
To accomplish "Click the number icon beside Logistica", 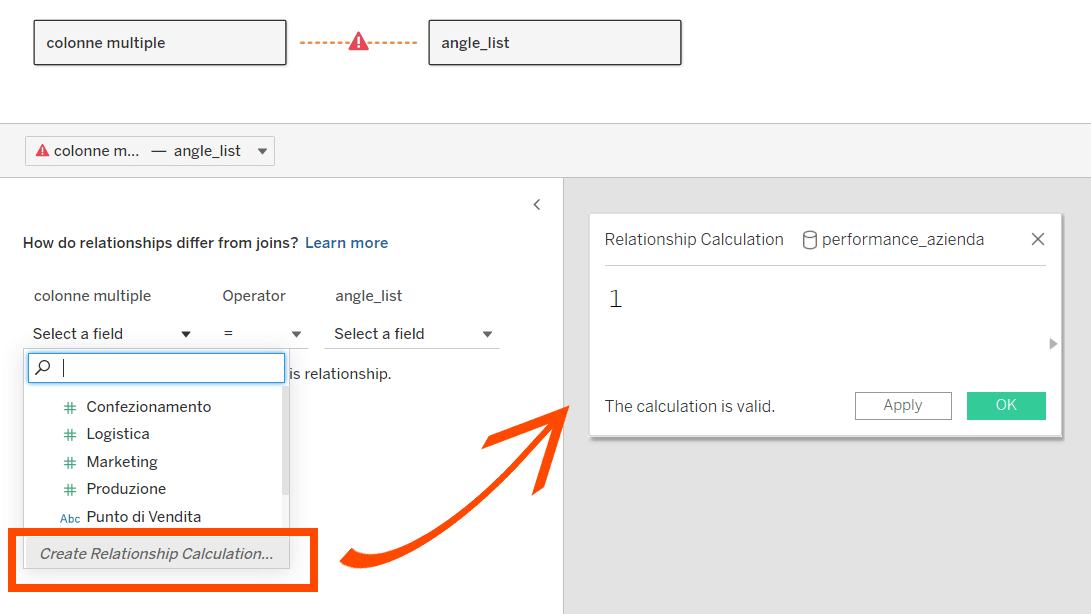I will 70,435.
